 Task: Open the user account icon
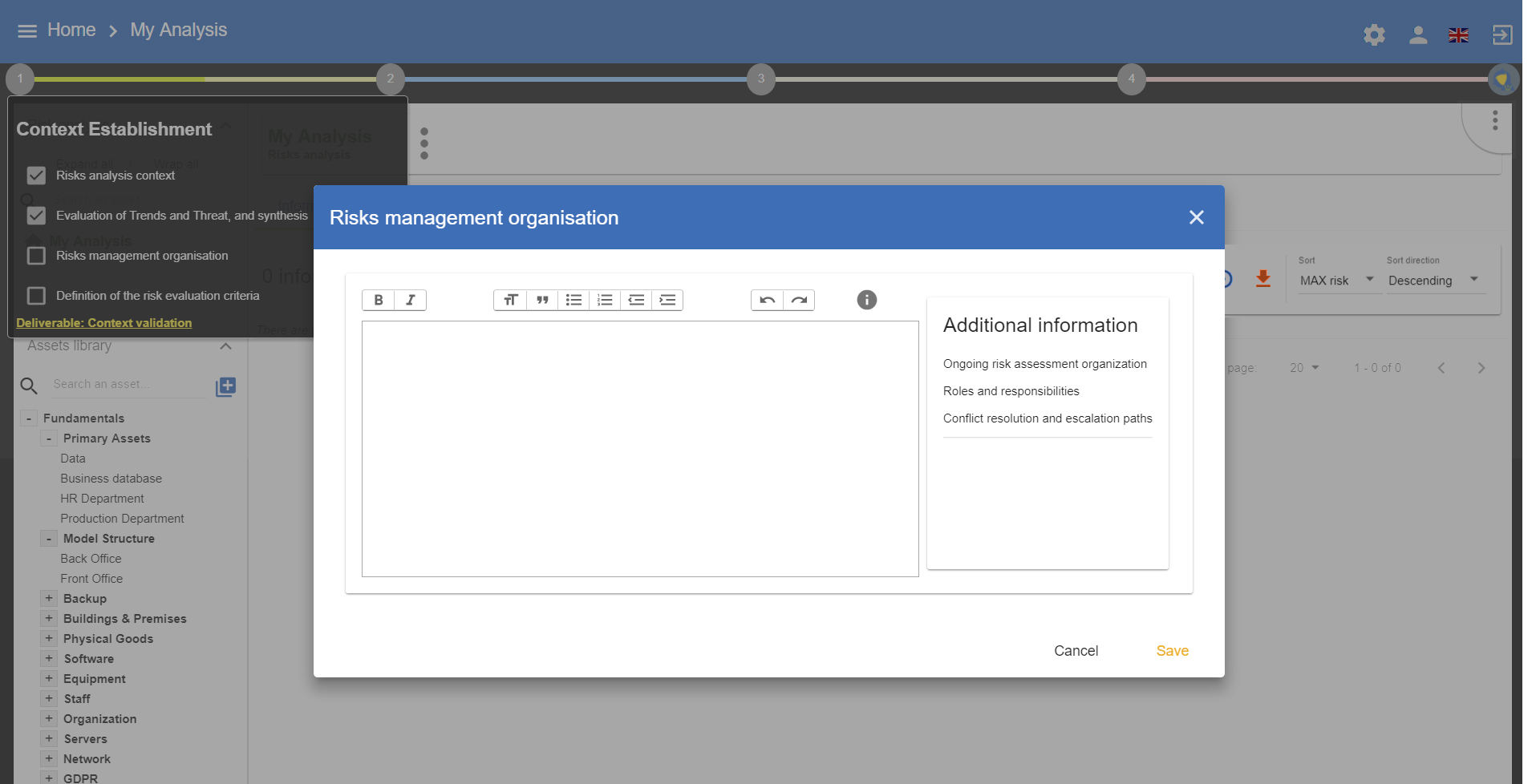coord(1418,34)
